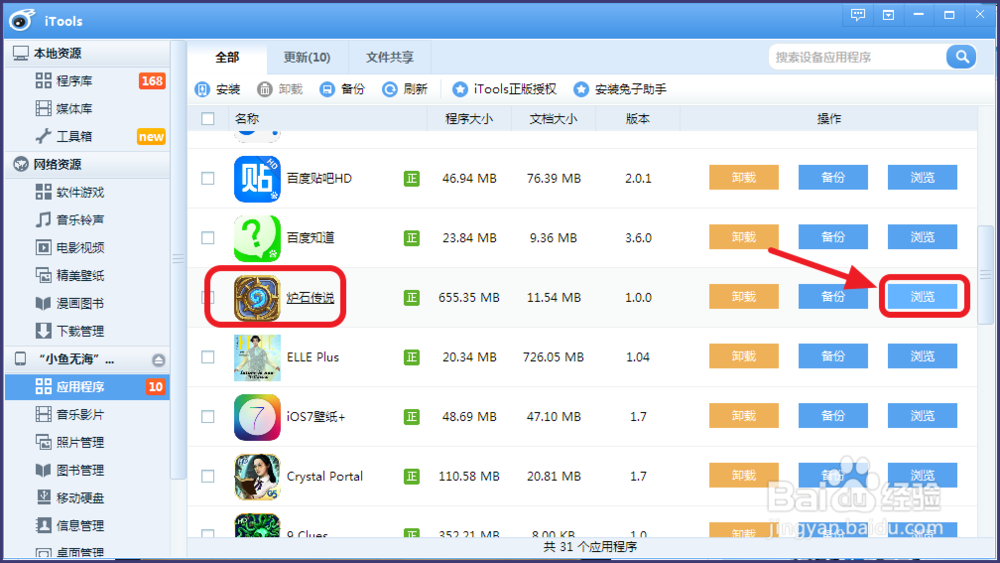Backup 百度贴吧HD with 备份 button
Screen dimensions: 1000x563
(x=833, y=177)
